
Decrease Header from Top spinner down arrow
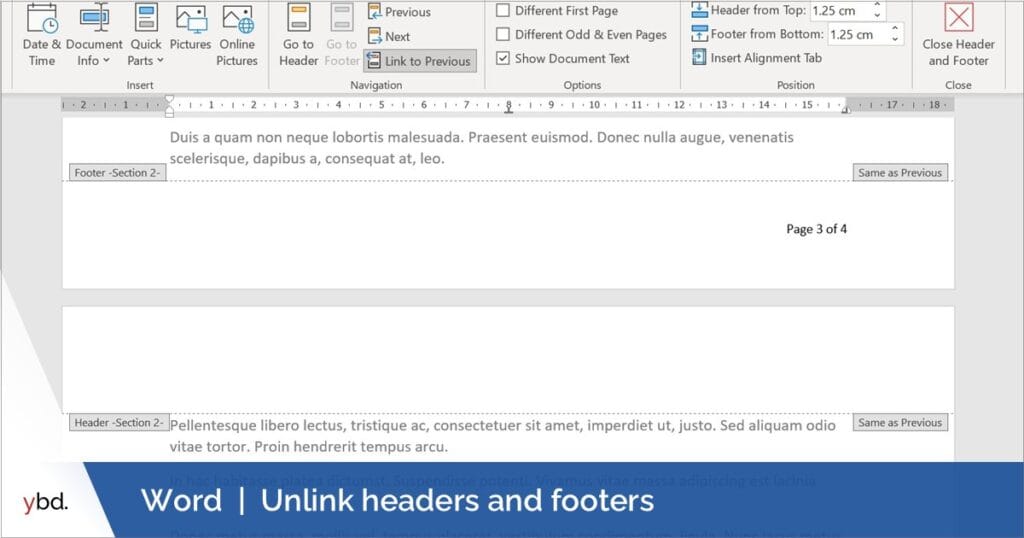[877, 15]
